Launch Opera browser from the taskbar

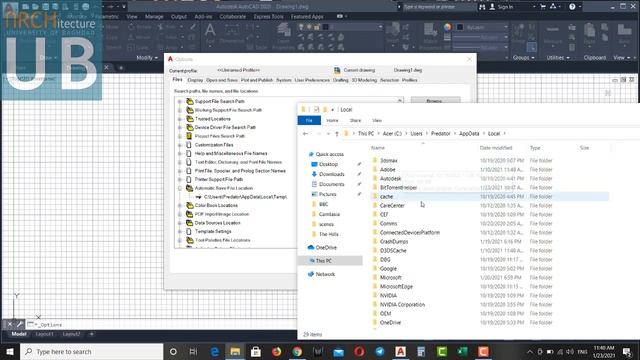click(x=359, y=351)
